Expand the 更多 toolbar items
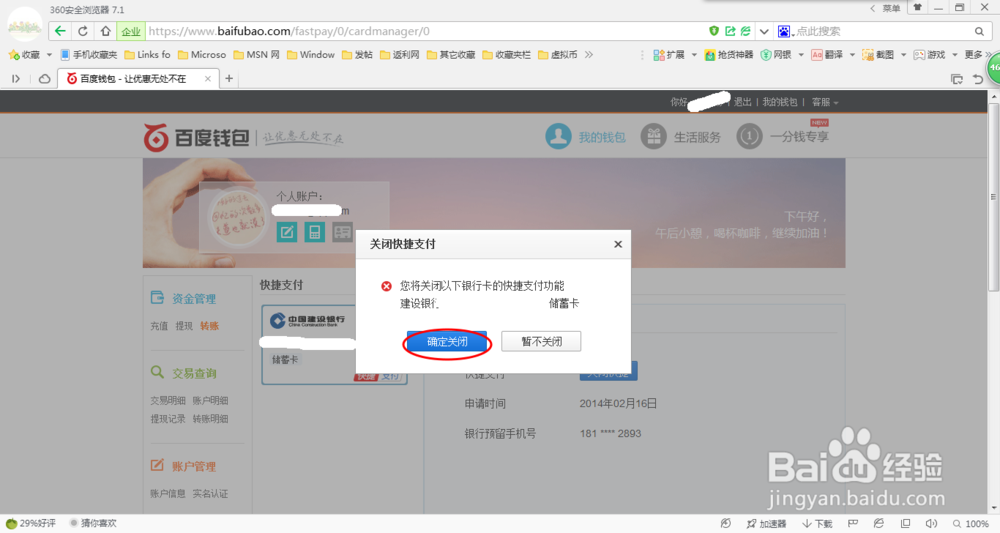 (x=977, y=55)
